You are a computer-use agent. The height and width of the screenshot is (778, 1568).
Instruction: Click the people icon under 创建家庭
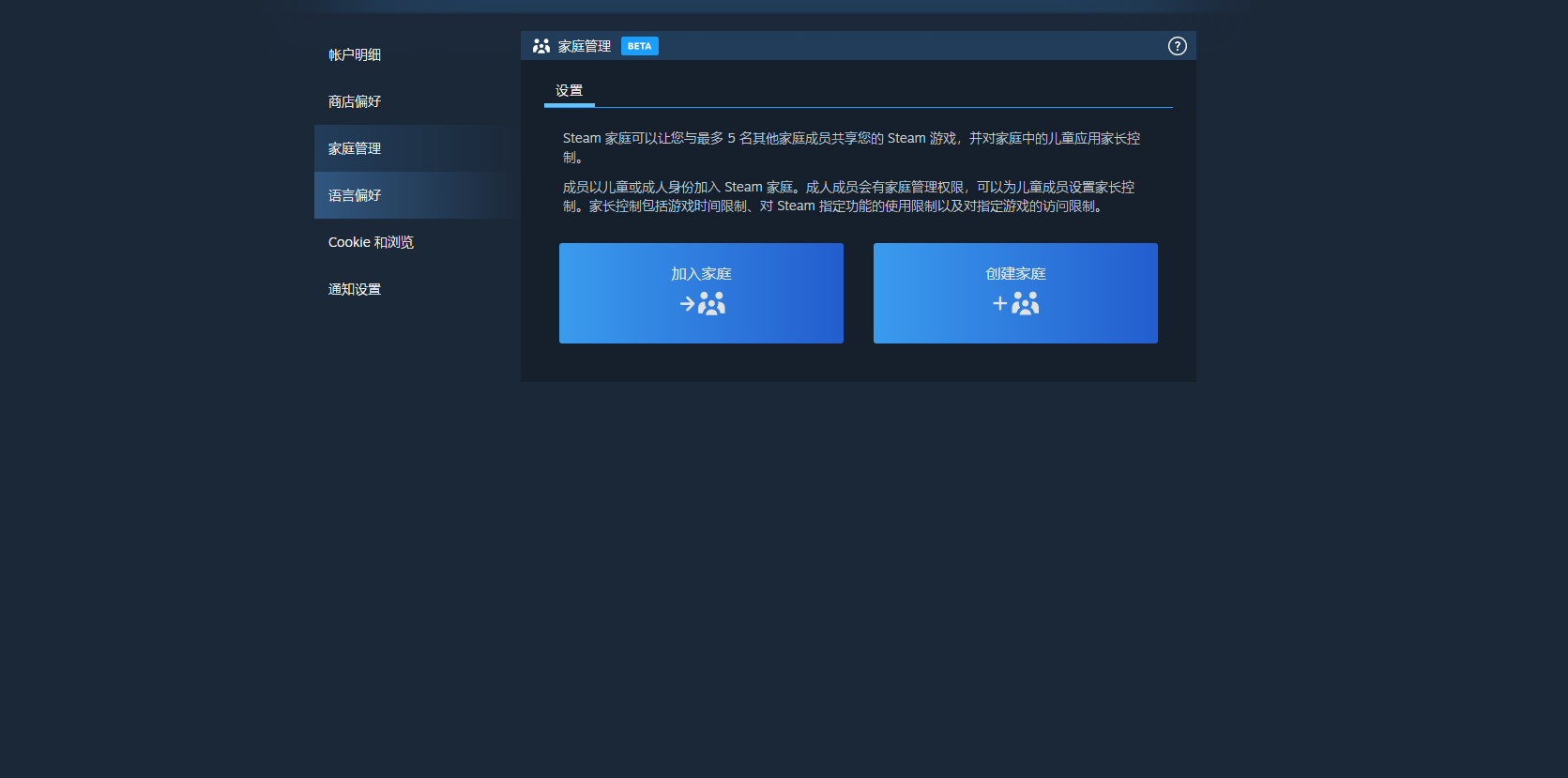click(x=1026, y=303)
